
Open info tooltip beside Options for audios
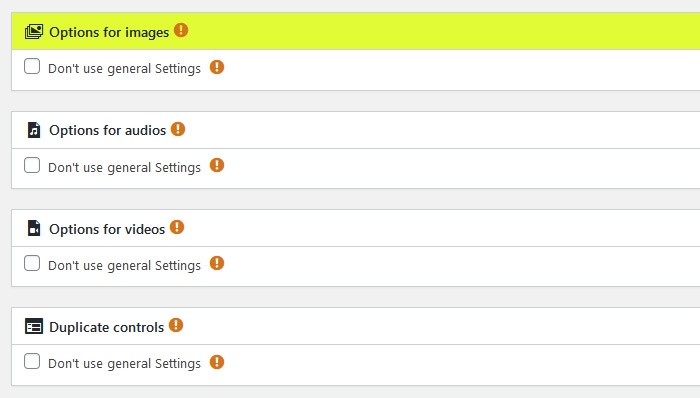click(178, 129)
